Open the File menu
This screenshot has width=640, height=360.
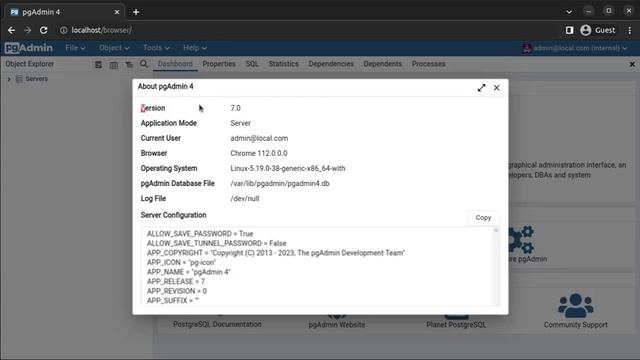pos(75,48)
